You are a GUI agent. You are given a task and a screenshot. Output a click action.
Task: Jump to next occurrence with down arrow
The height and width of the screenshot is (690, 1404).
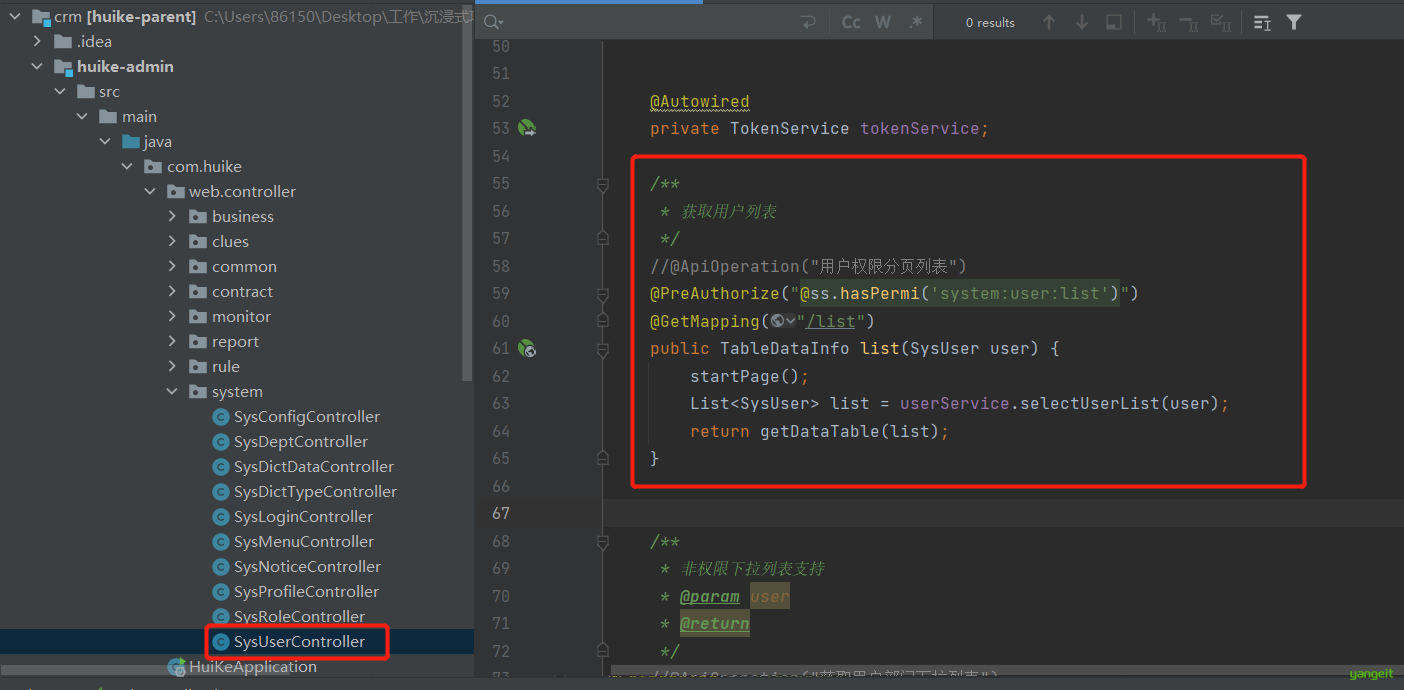pos(1082,22)
